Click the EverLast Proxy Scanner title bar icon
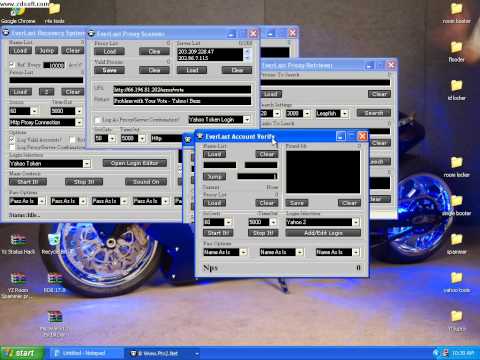 click(x=92, y=33)
